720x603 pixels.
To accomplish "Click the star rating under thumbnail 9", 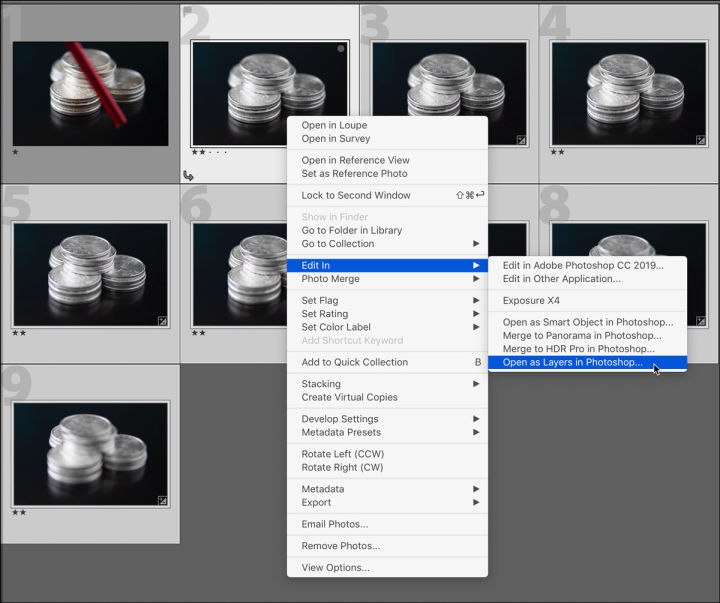I will [19, 513].
